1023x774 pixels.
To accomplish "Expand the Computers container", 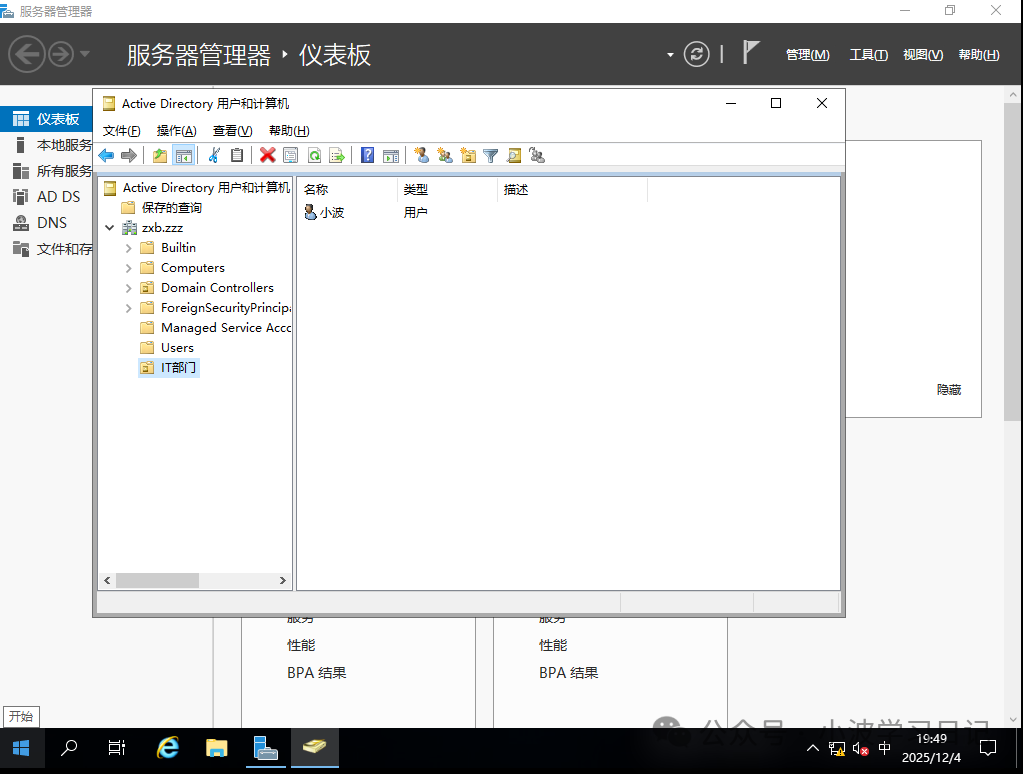I will [x=129, y=268].
